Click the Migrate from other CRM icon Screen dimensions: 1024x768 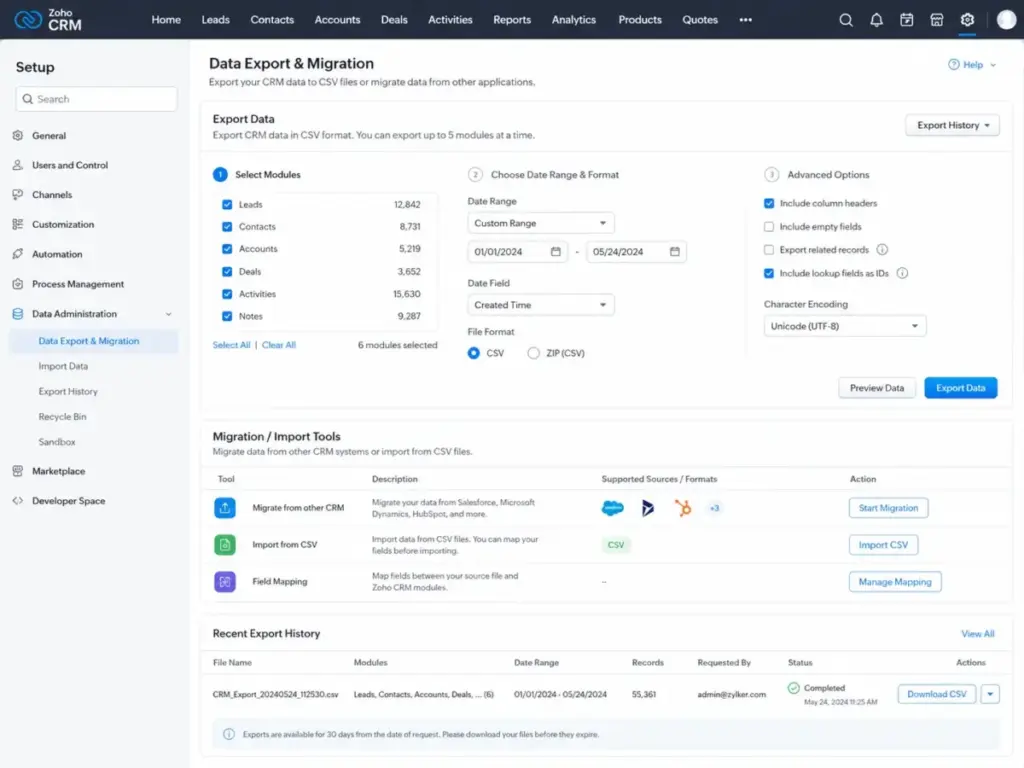(x=225, y=507)
